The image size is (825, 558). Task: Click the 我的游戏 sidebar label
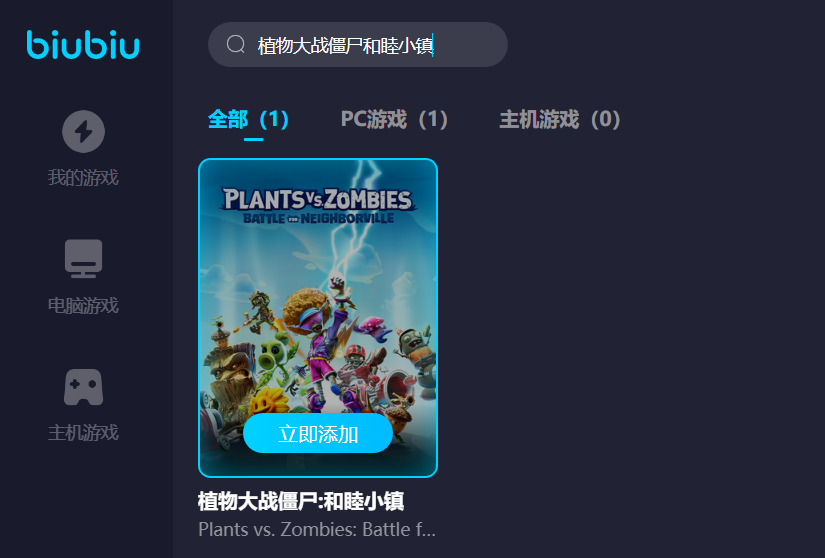[83, 177]
